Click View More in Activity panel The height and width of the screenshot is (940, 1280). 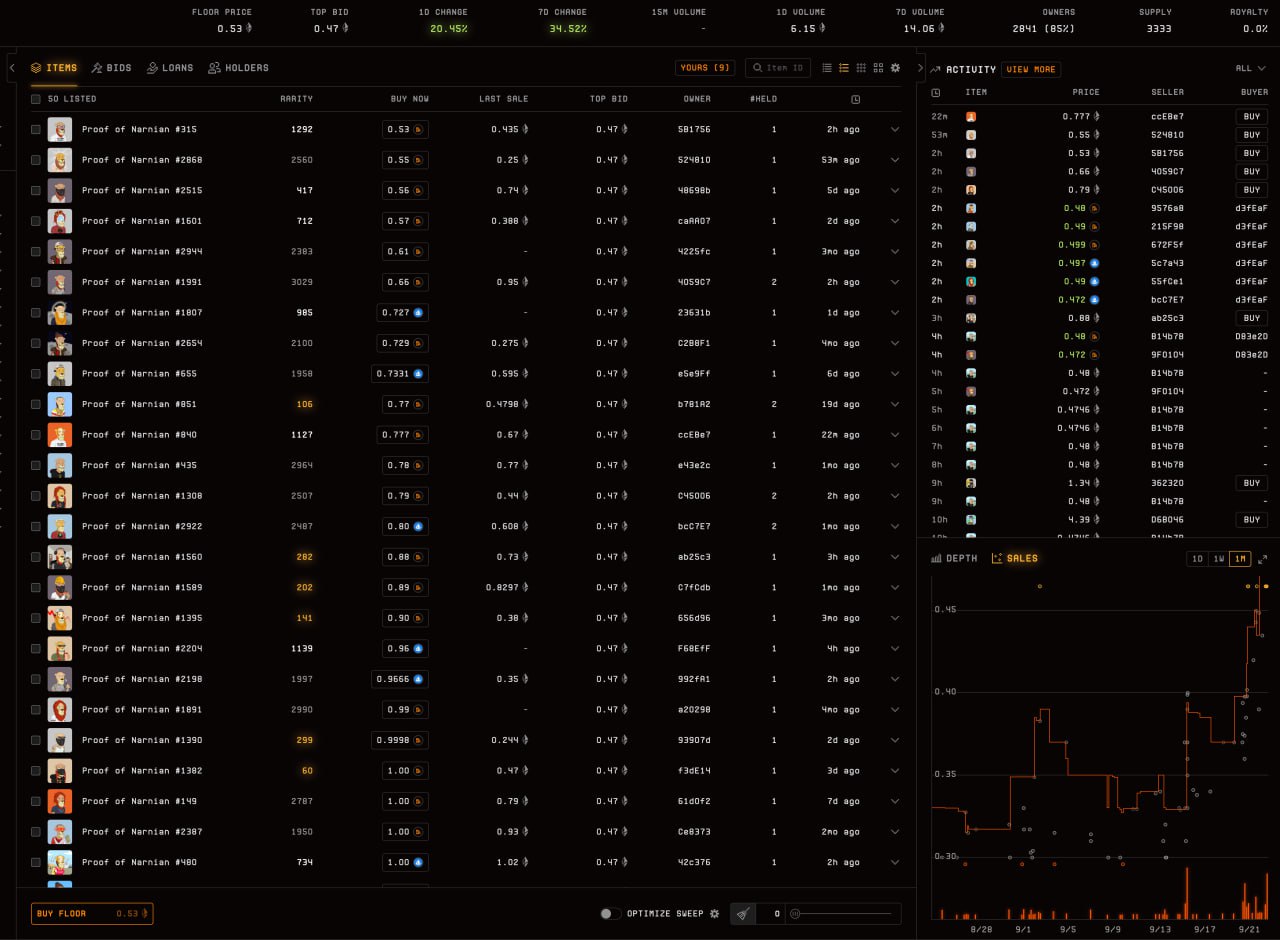click(x=1031, y=69)
